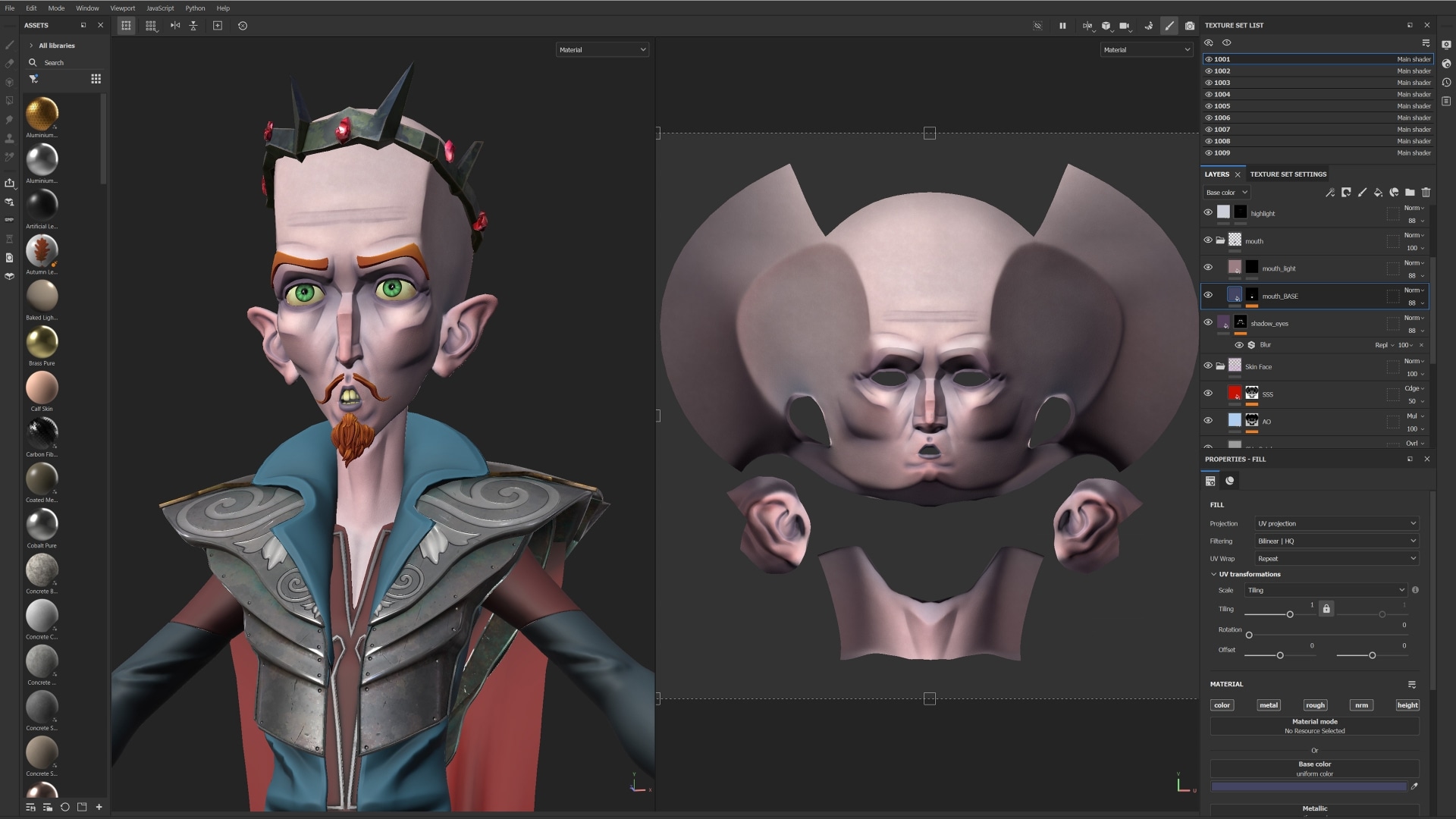Select the Polygon fill tool in left toolbar
The height and width of the screenshot is (819, 1456).
coord(10,101)
